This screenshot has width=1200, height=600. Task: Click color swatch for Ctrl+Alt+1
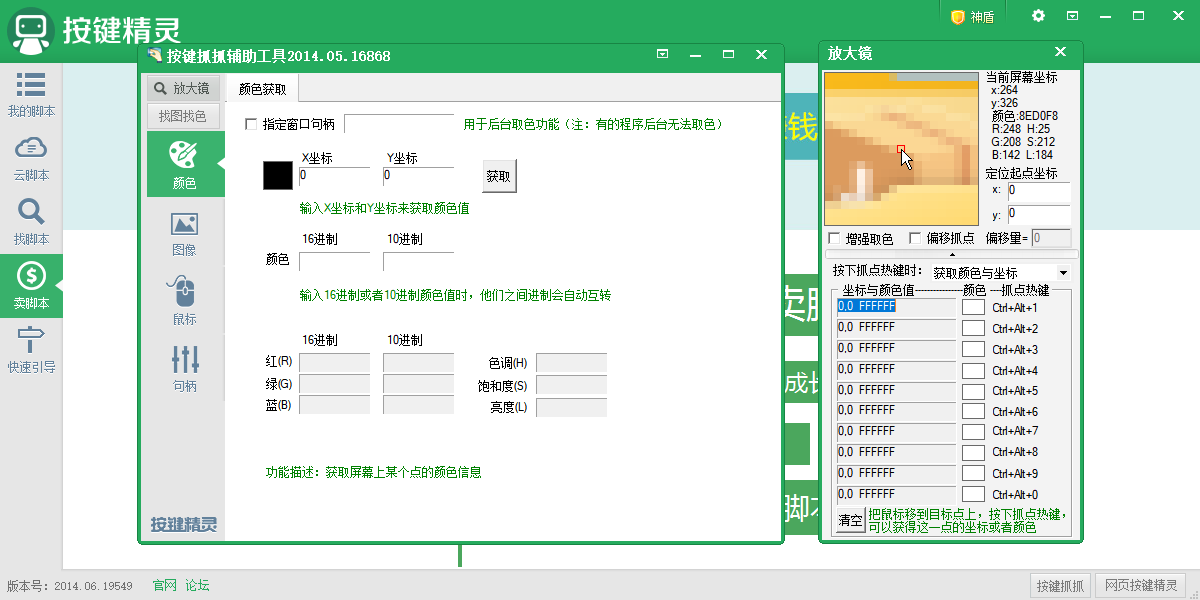973,308
